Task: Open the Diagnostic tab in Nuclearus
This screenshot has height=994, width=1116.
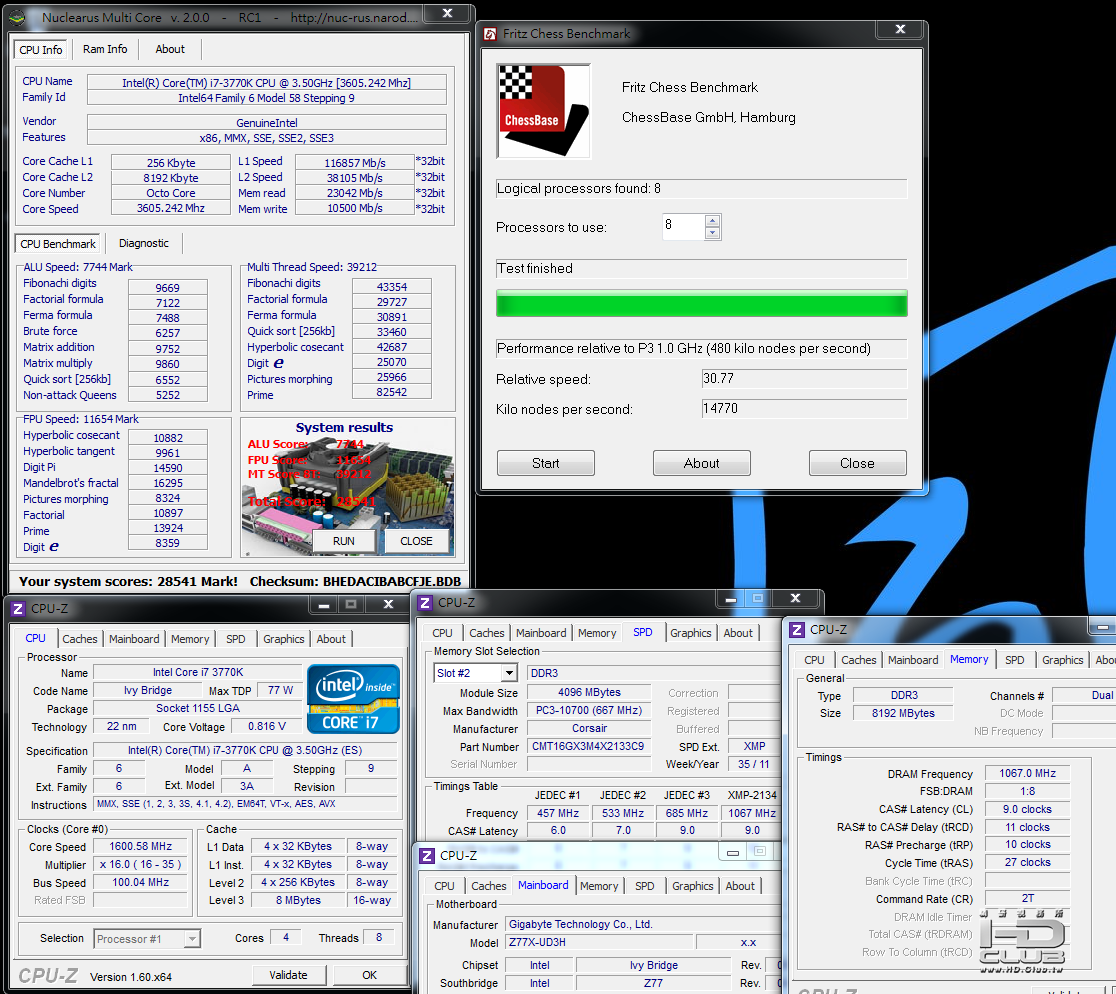Action: coord(144,243)
